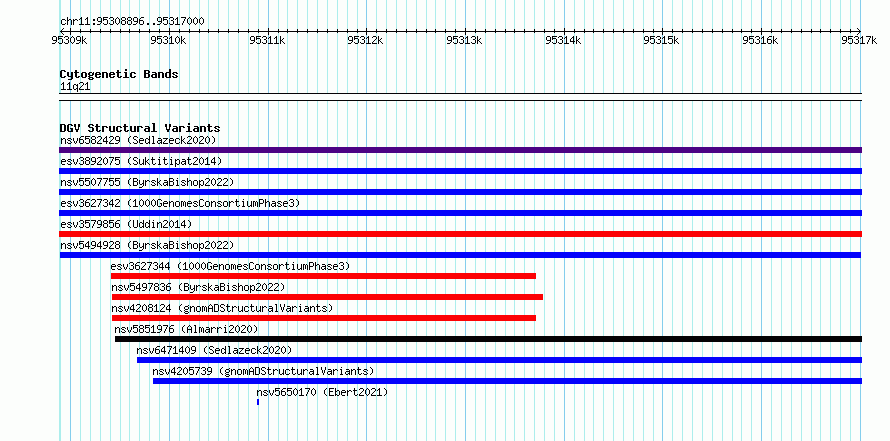Viewport: 890px width, 441px height.
Task: Select the blue esv3627342 variant bar
Action: coord(460,213)
